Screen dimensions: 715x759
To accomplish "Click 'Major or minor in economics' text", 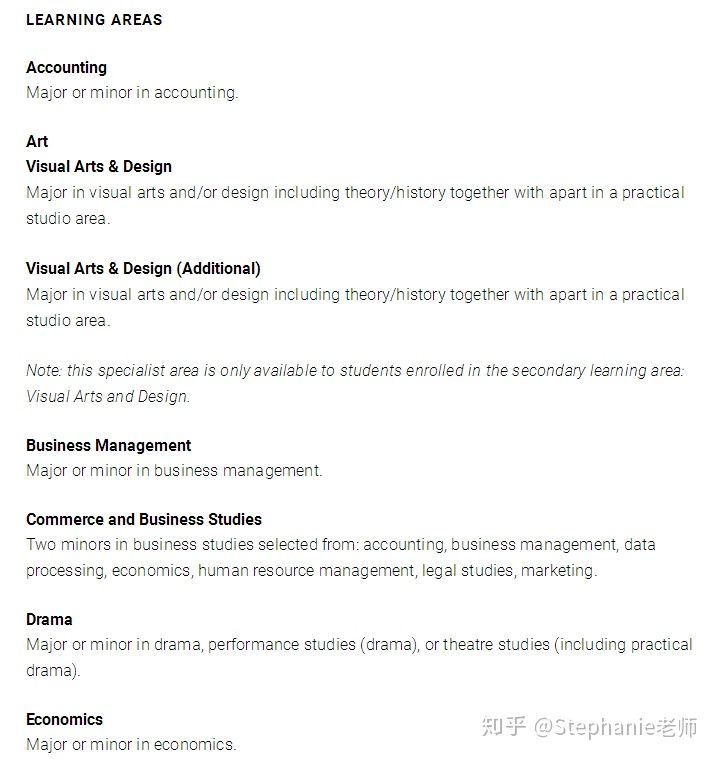I will (x=131, y=744).
